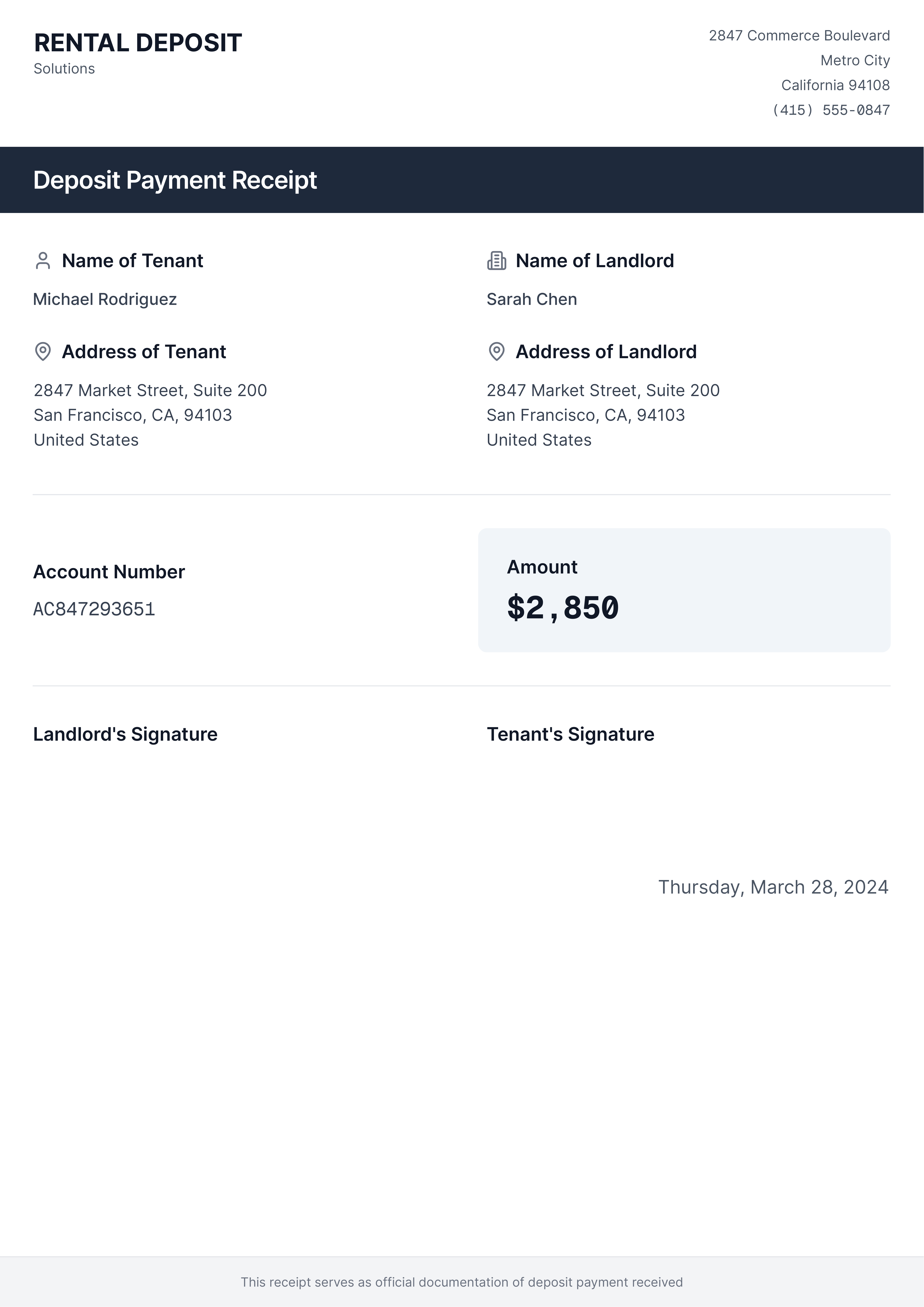
Task: Click the phone number (415) 555-0847
Action: pyautogui.click(x=831, y=110)
